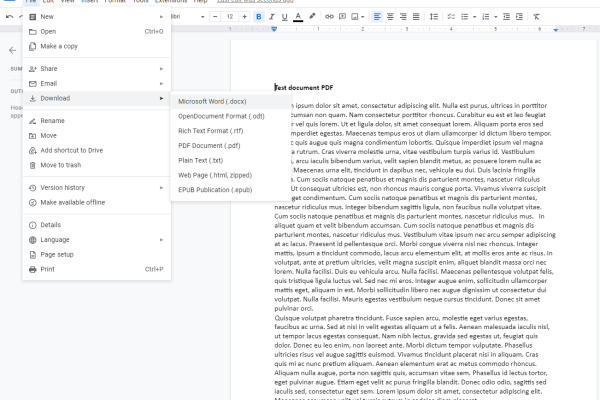
Task: Toggle underline formatting
Action: (x=285, y=16)
